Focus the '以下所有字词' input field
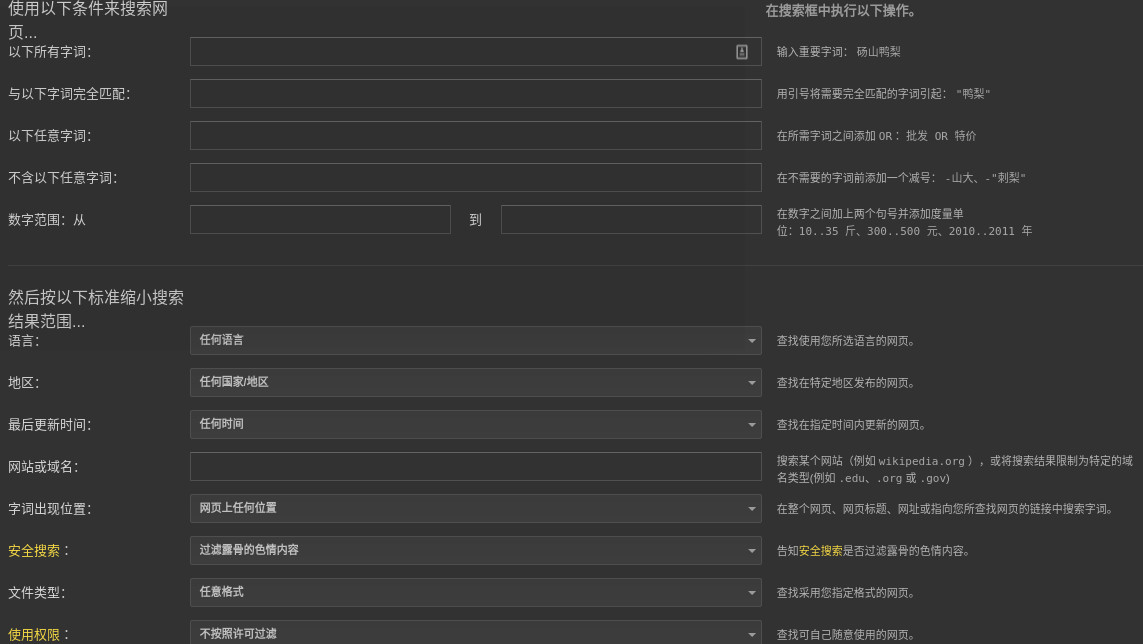This screenshot has height=644, width=1143. click(475, 52)
